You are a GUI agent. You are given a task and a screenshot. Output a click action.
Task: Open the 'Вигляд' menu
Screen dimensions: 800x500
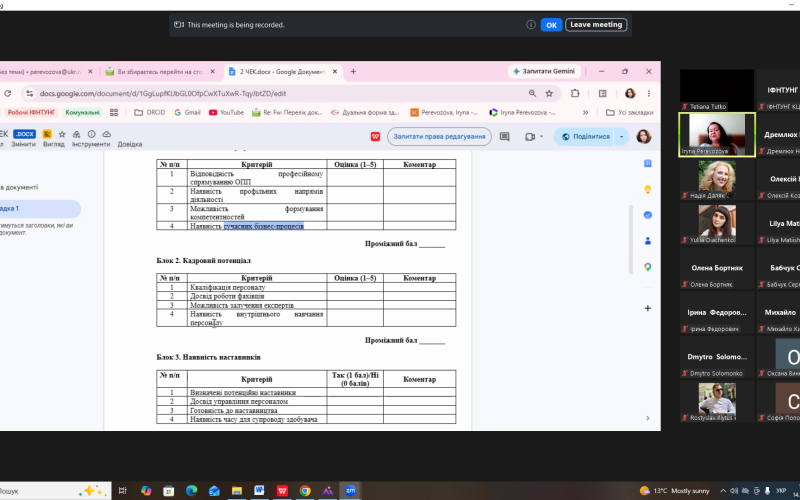point(54,144)
